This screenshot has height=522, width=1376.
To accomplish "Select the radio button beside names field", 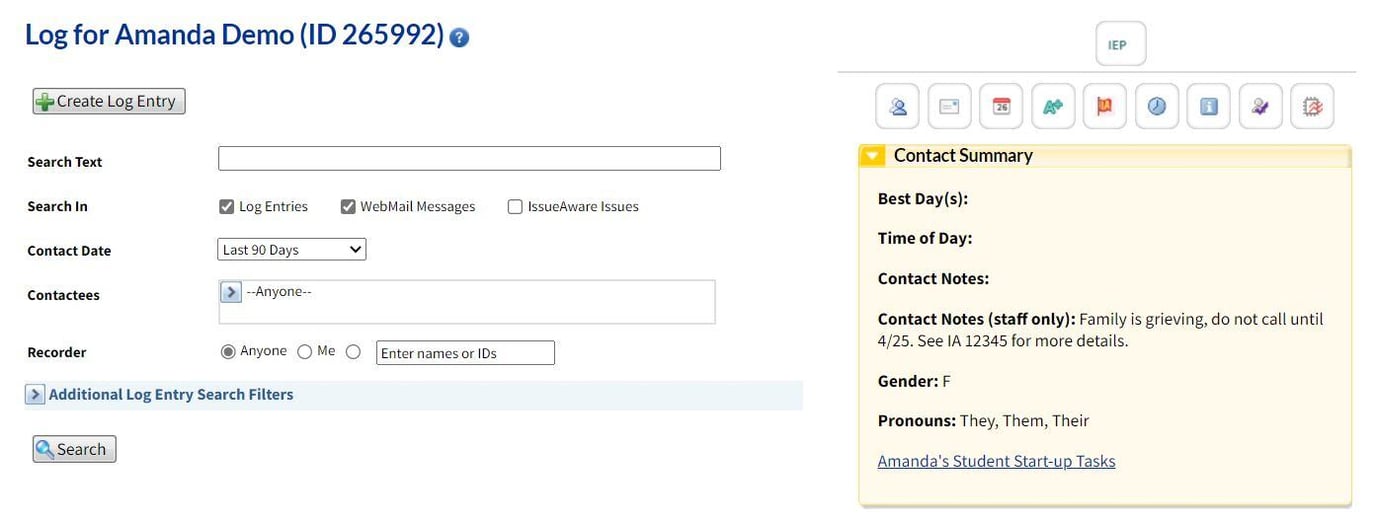I will coord(353,352).
